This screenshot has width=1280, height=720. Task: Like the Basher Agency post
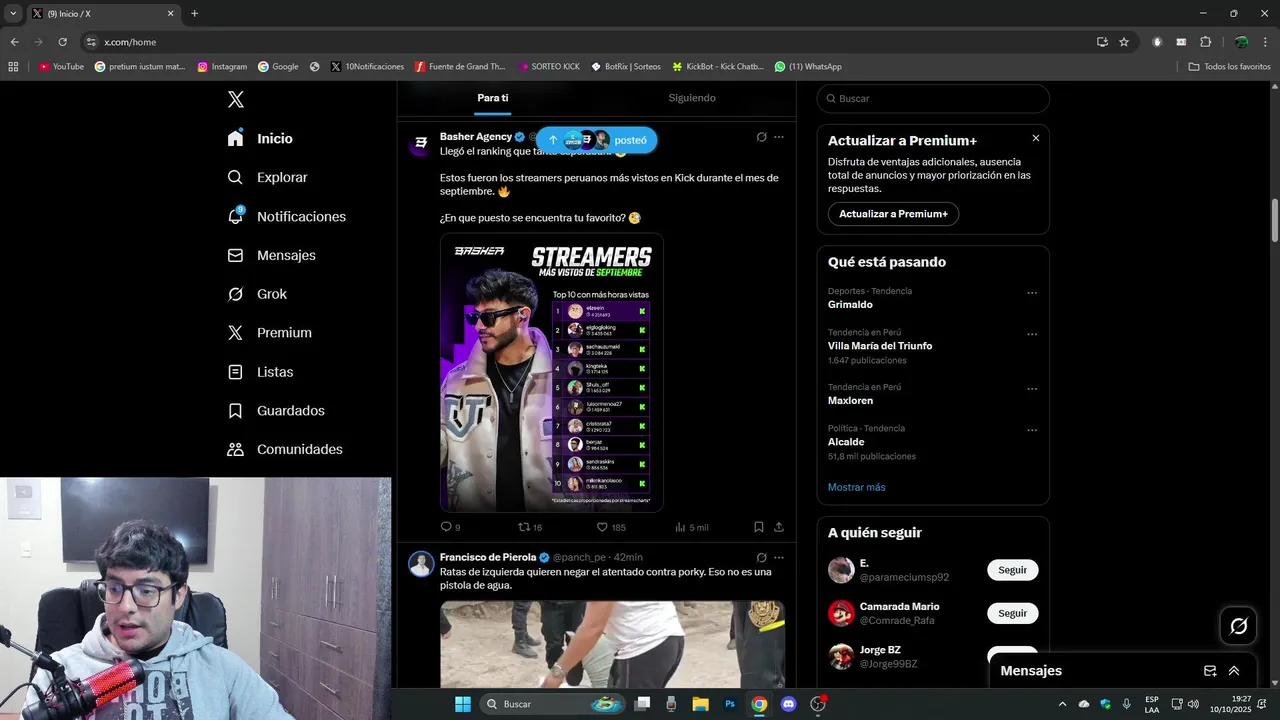pos(610,527)
